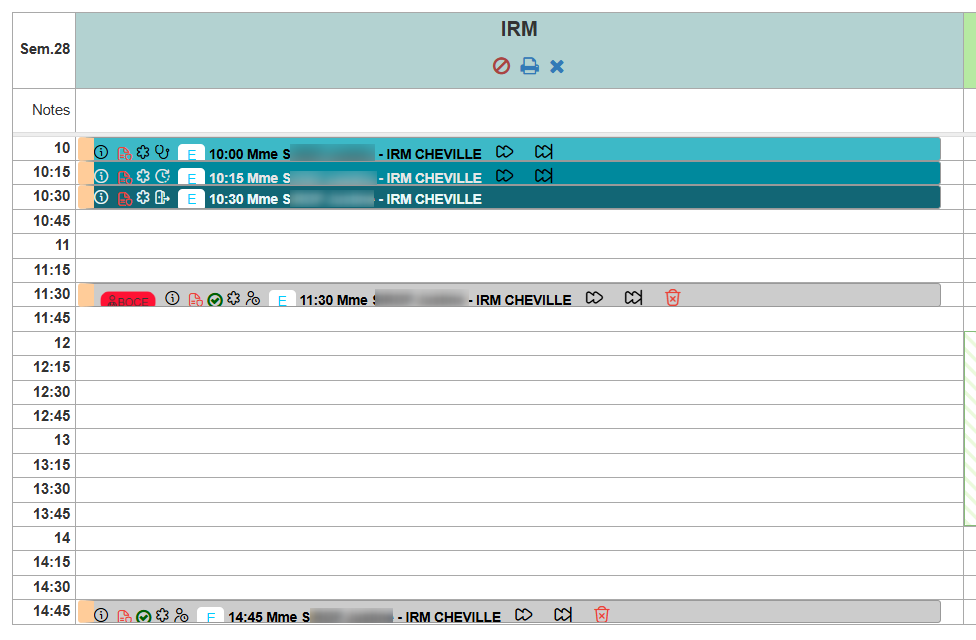Click skip-to-end icon on the 11:30 appointment
The image size is (976, 640).
click(633, 298)
